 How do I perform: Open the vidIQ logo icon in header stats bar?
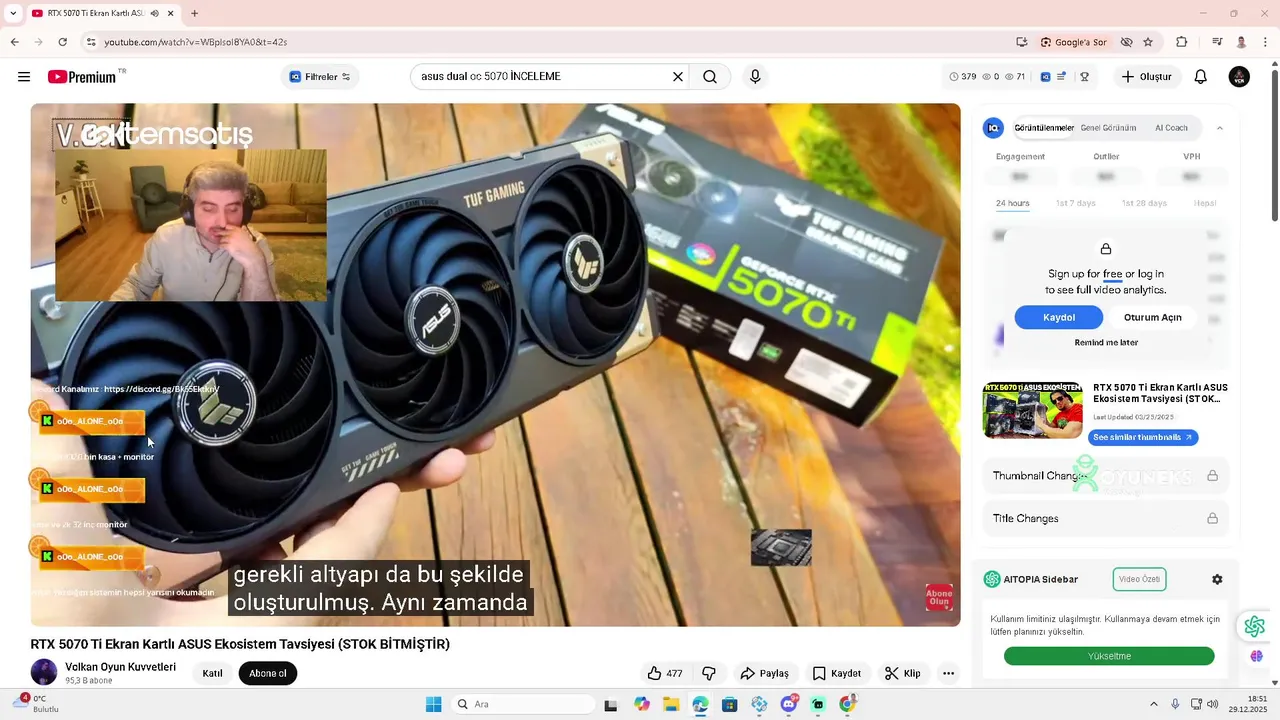pyautogui.click(x=1045, y=77)
